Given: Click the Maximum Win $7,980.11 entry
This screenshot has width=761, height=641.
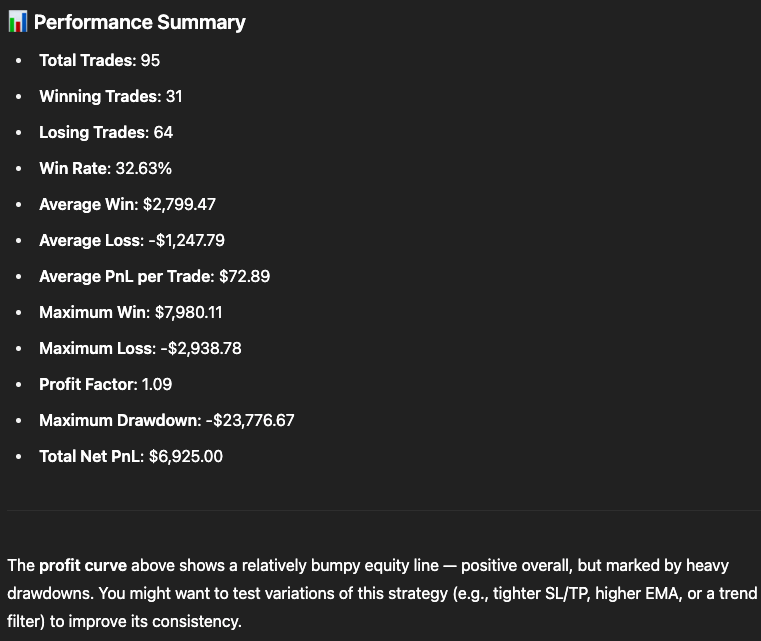Looking at the screenshot, I should click(x=131, y=312).
